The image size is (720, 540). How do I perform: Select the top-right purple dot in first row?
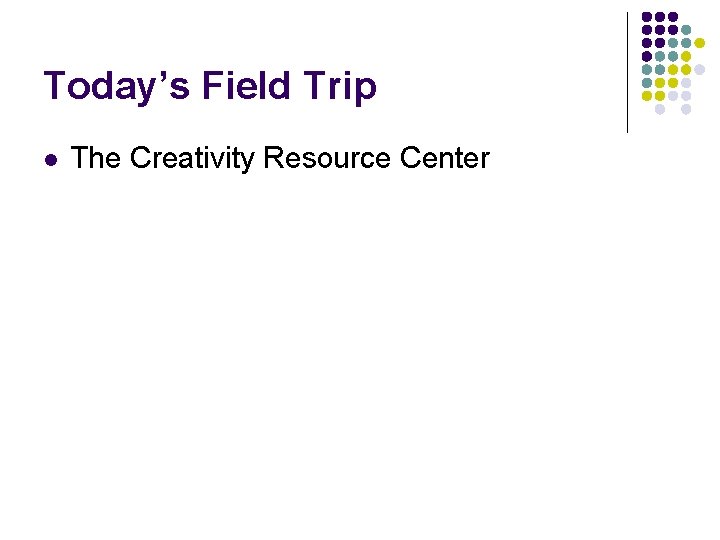[673, 17]
